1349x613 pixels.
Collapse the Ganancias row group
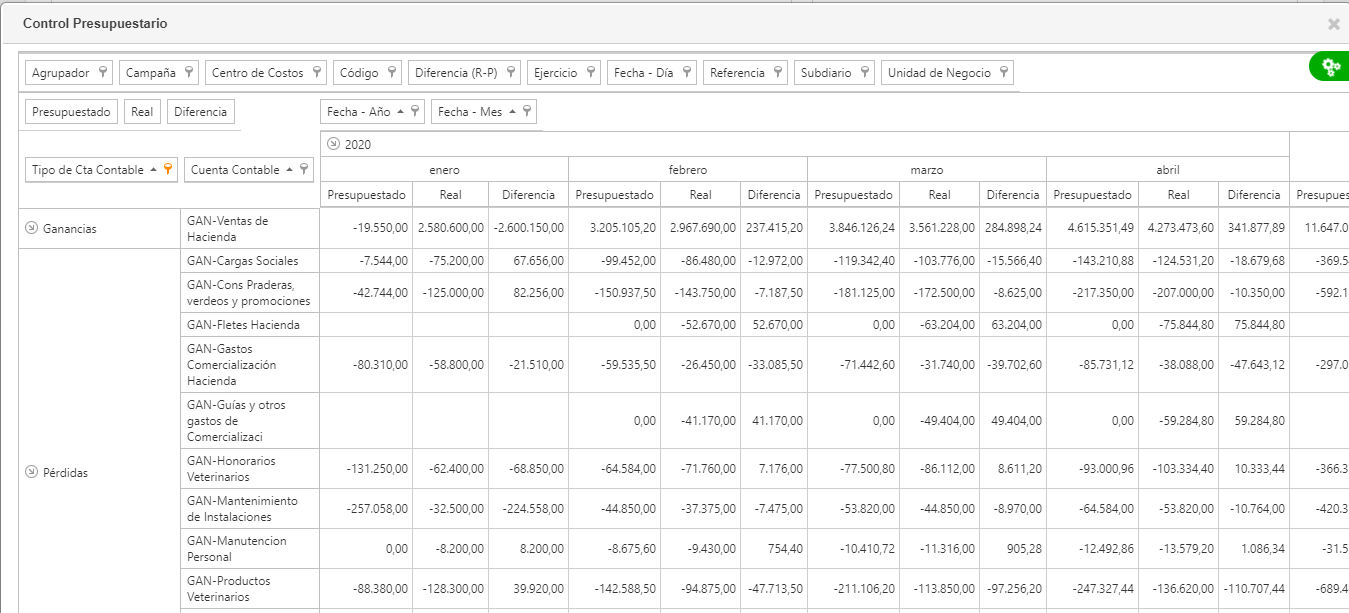(x=31, y=228)
